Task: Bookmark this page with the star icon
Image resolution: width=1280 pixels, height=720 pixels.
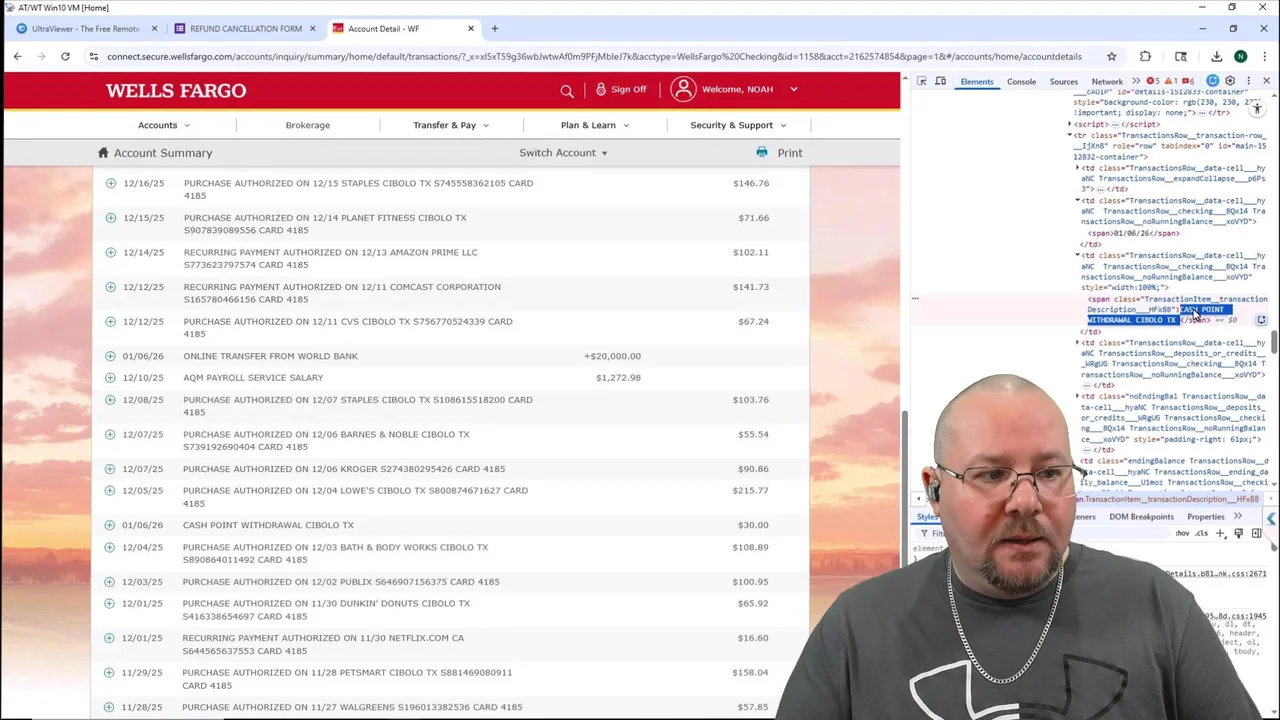Action: (1111, 57)
